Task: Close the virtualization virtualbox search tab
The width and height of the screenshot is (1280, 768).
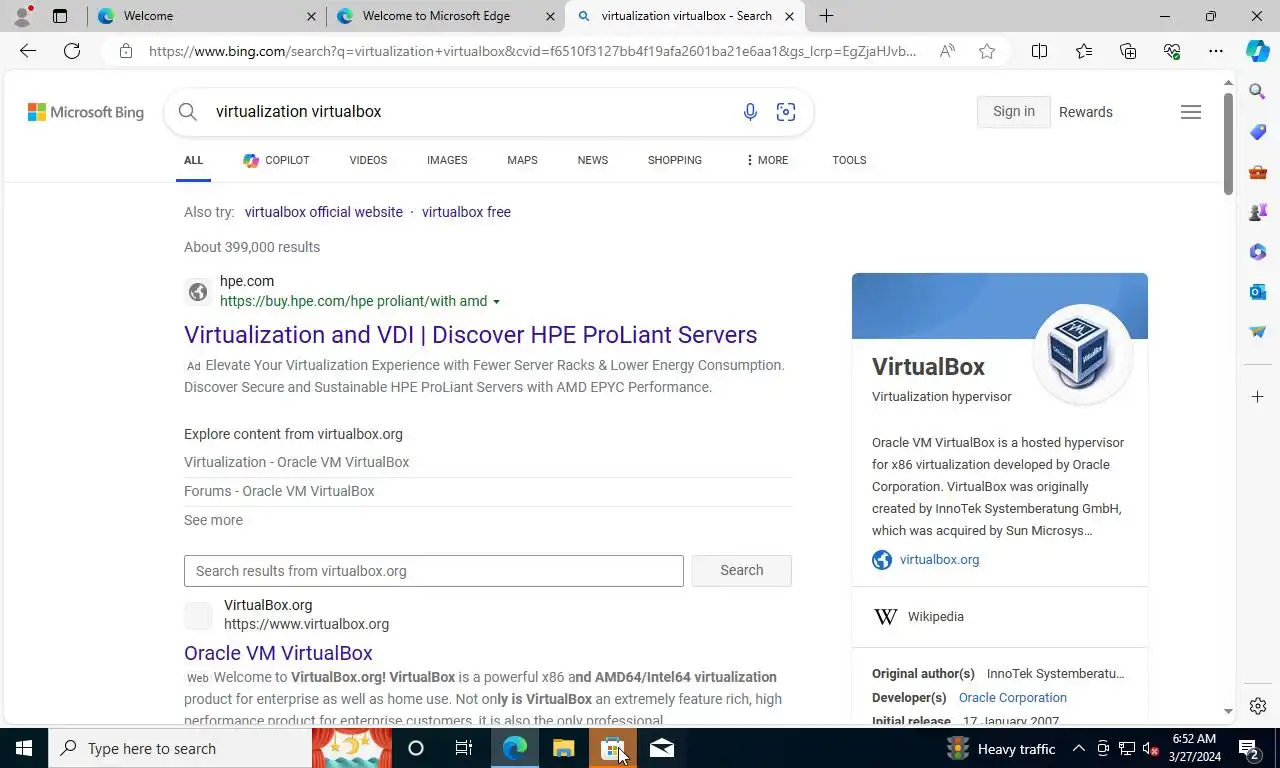Action: 789,16
